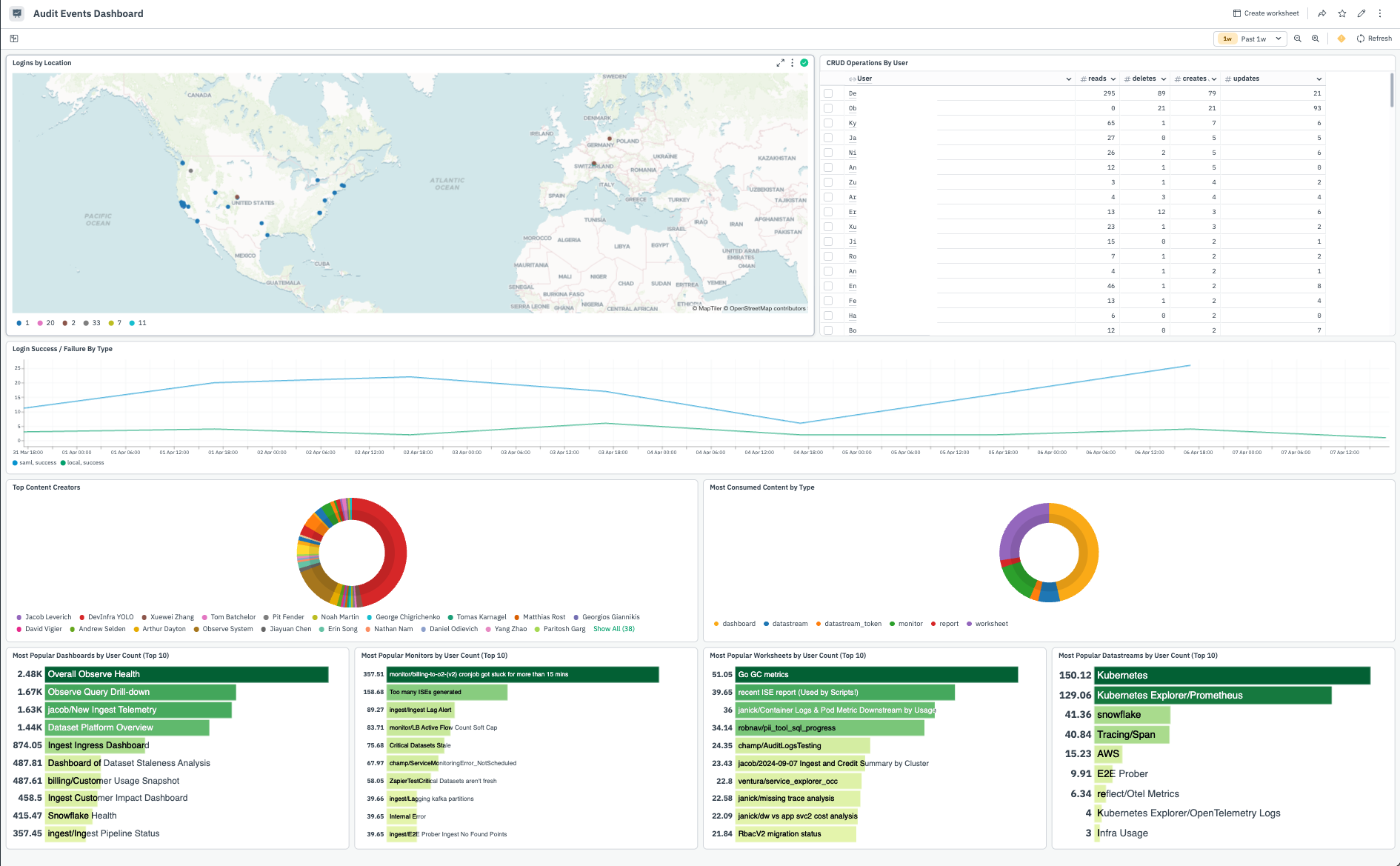The width and height of the screenshot is (1400, 866).
Task: Toggle the side panel layout icon
Action: click(14, 39)
